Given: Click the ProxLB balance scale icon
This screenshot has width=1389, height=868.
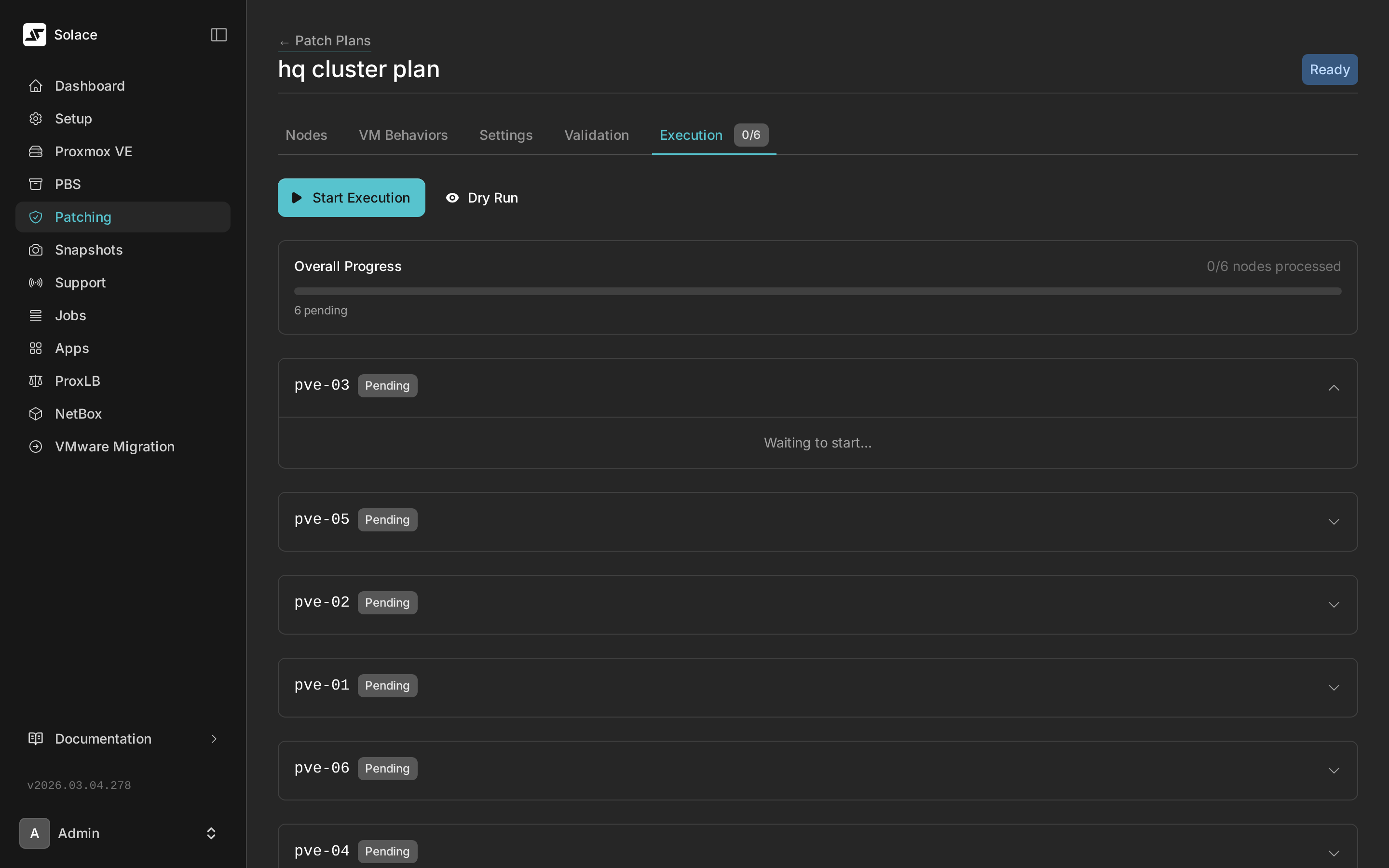Looking at the screenshot, I should point(36,381).
